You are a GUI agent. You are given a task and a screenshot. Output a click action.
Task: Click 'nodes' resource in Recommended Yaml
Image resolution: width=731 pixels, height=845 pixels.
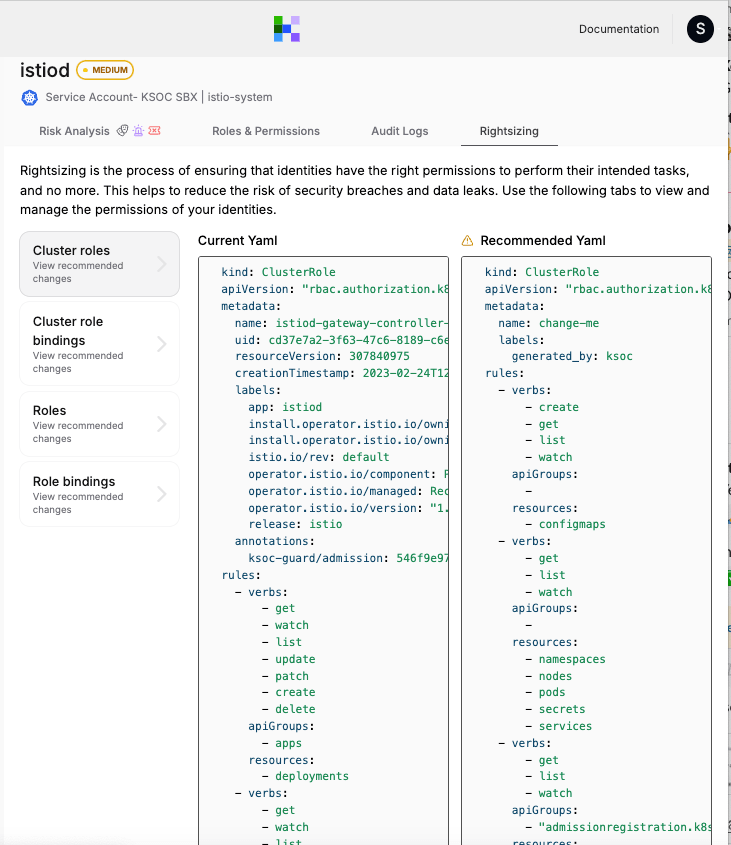pos(555,676)
